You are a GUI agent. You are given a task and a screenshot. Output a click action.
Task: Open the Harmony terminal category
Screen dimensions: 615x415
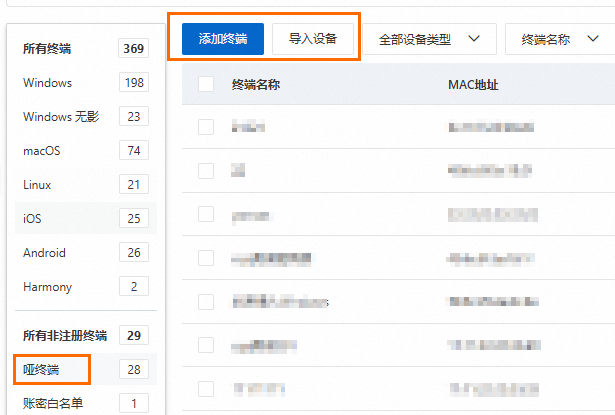point(47,287)
